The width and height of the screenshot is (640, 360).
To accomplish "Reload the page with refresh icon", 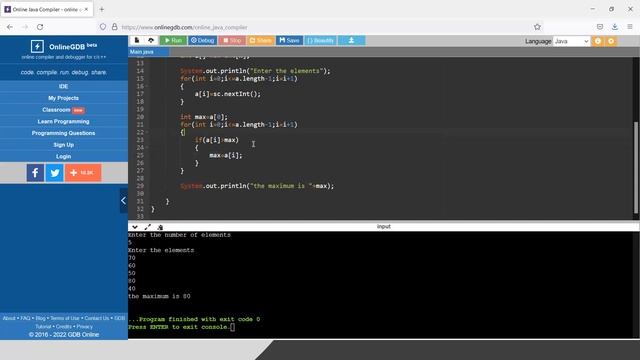I will pos(40,27).
